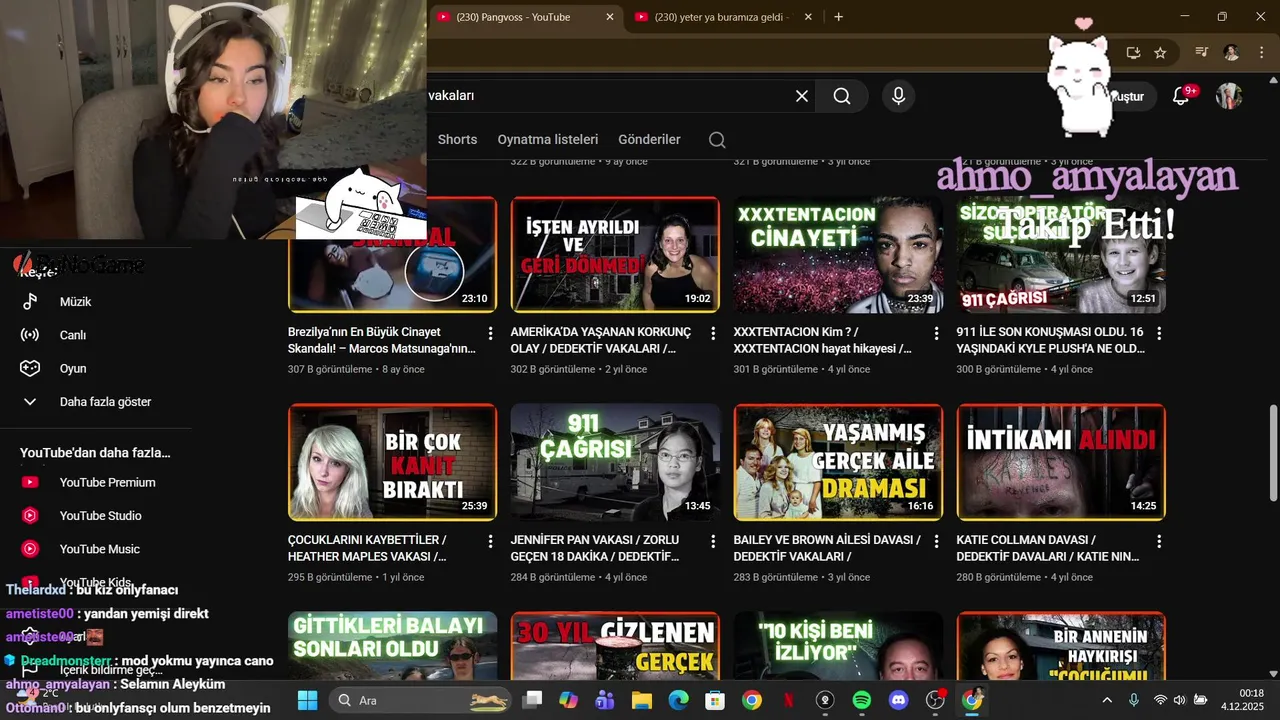Open more options for KATIE COLLMAN DAVASI video
The height and width of the screenshot is (720, 1280).
tap(1159, 541)
